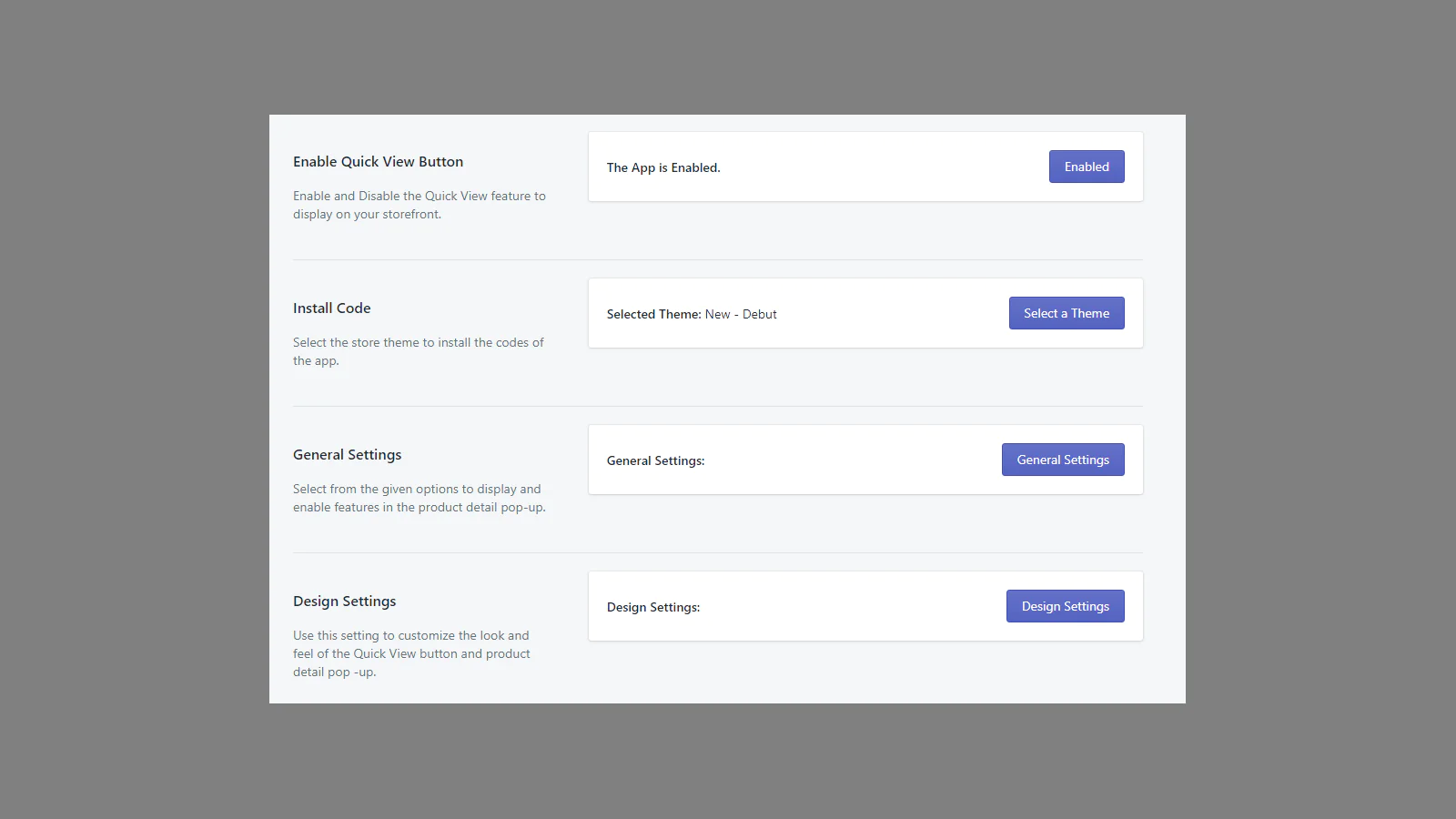Click the Install Code heading
This screenshot has width=1456, height=819.
[331, 308]
